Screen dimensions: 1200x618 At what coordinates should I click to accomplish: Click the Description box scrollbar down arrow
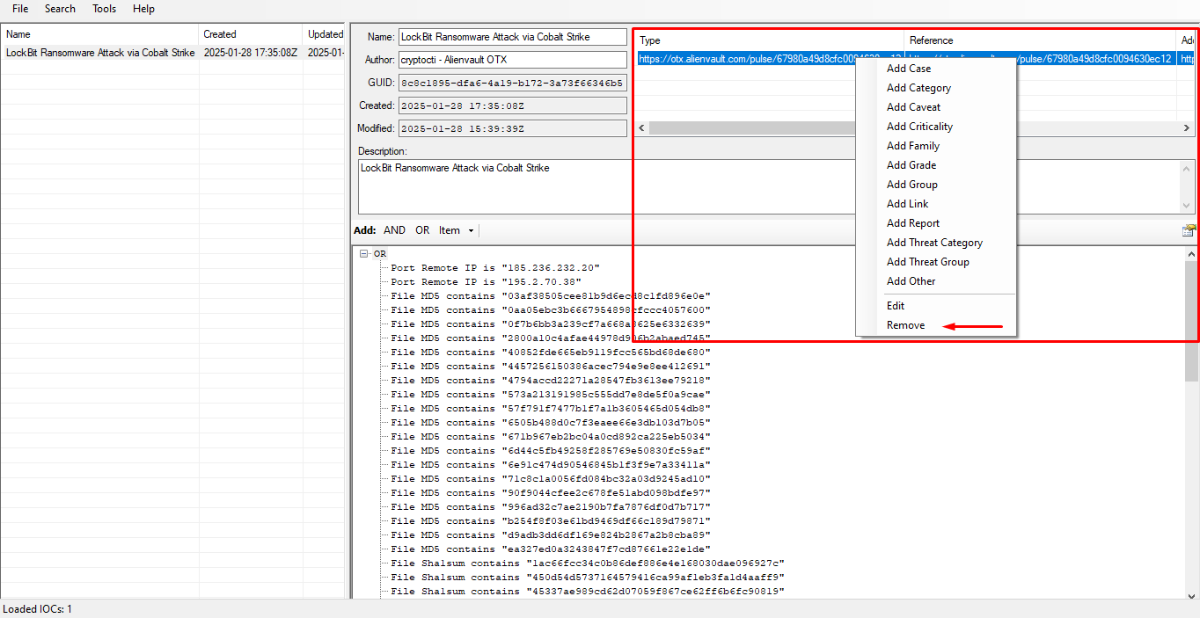point(1188,206)
